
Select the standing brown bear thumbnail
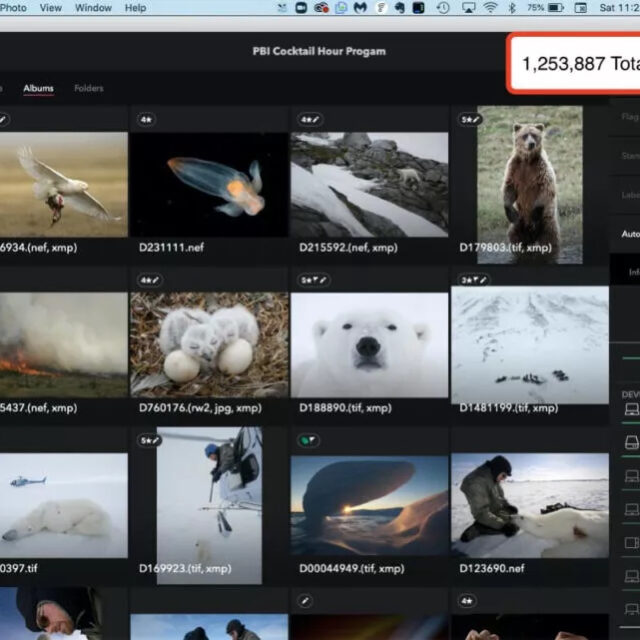pos(530,184)
